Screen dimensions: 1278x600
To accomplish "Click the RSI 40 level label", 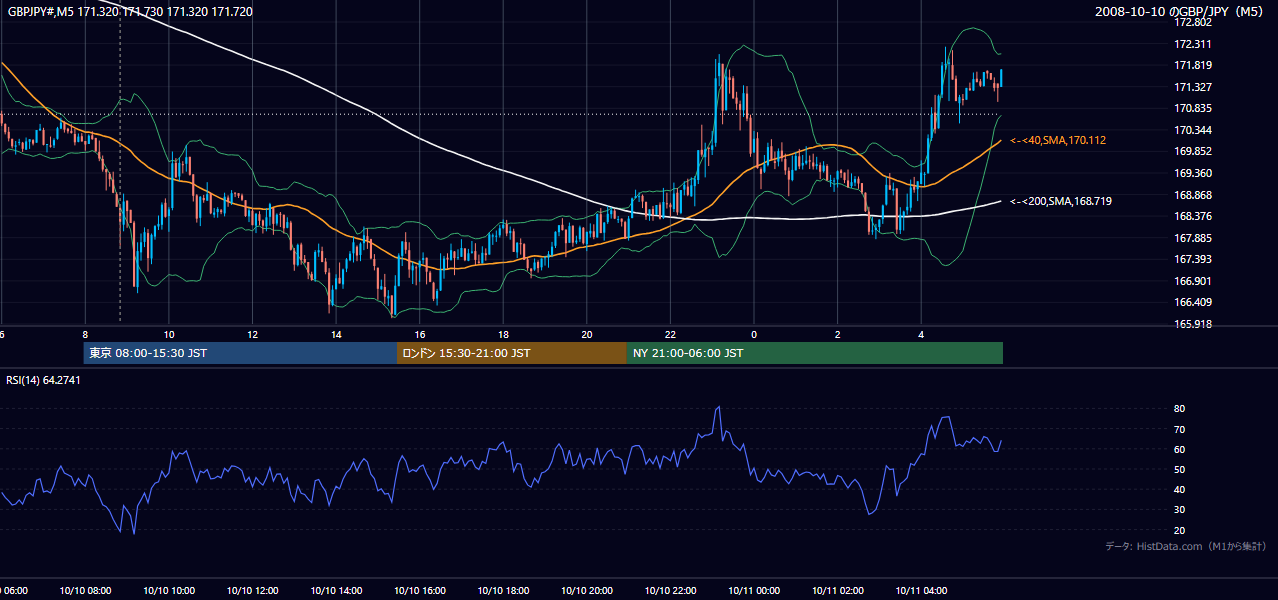I will tap(1180, 489).
